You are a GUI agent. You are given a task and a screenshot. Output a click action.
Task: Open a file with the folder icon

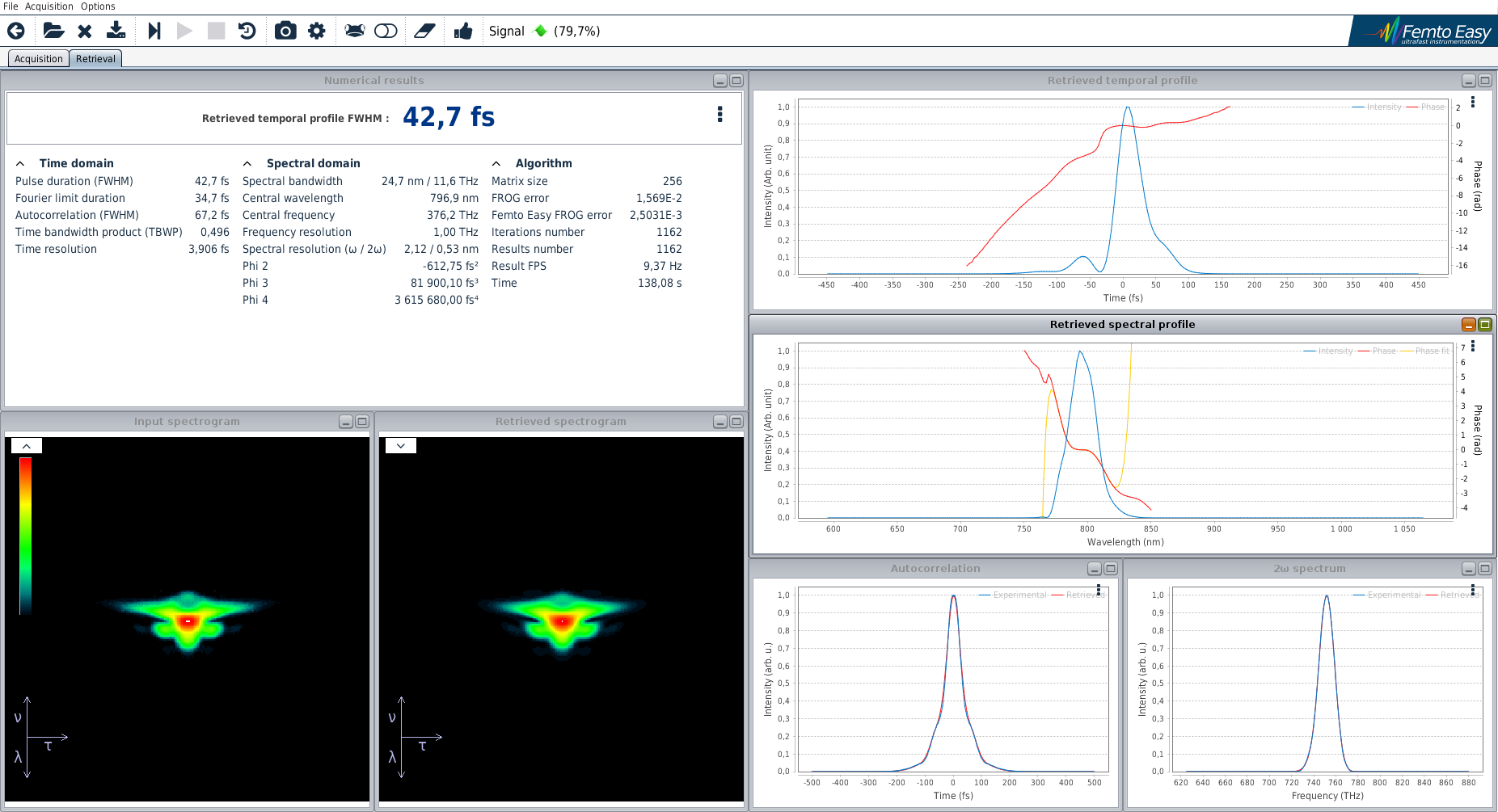53,31
